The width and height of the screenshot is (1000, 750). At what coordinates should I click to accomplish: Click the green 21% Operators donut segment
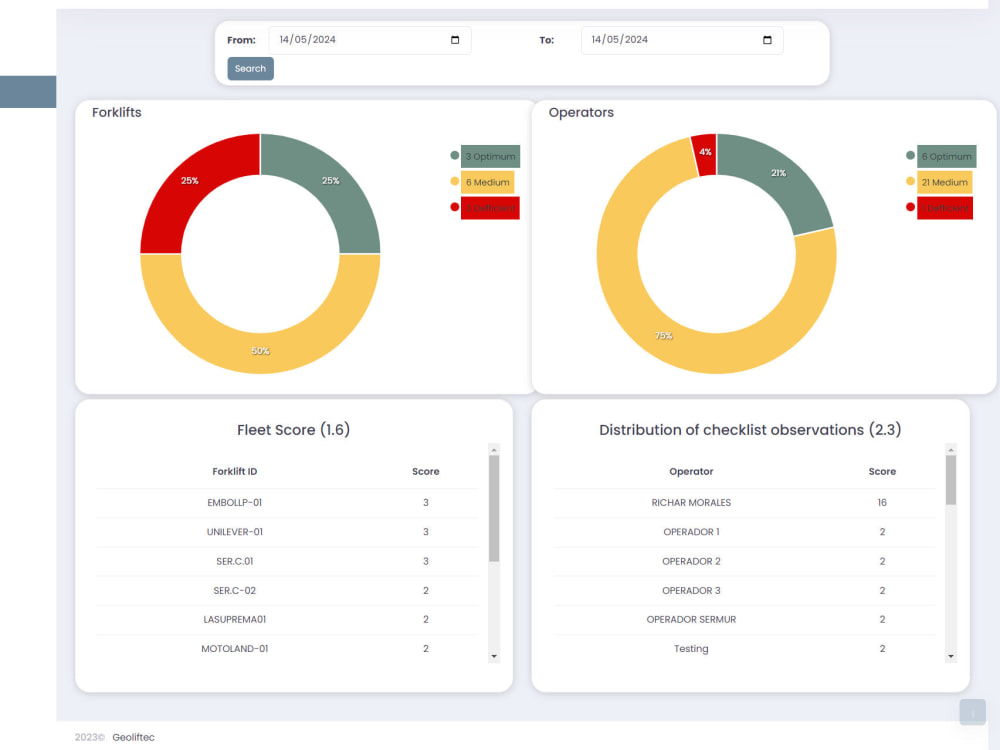[778, 173]
